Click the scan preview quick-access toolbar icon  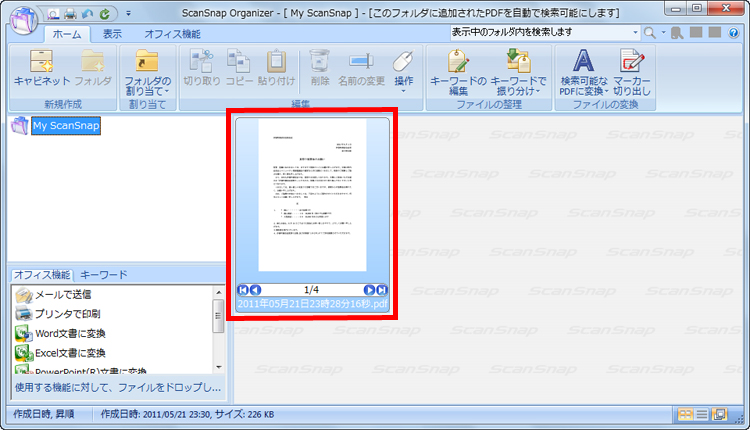(x=54, y=14)
